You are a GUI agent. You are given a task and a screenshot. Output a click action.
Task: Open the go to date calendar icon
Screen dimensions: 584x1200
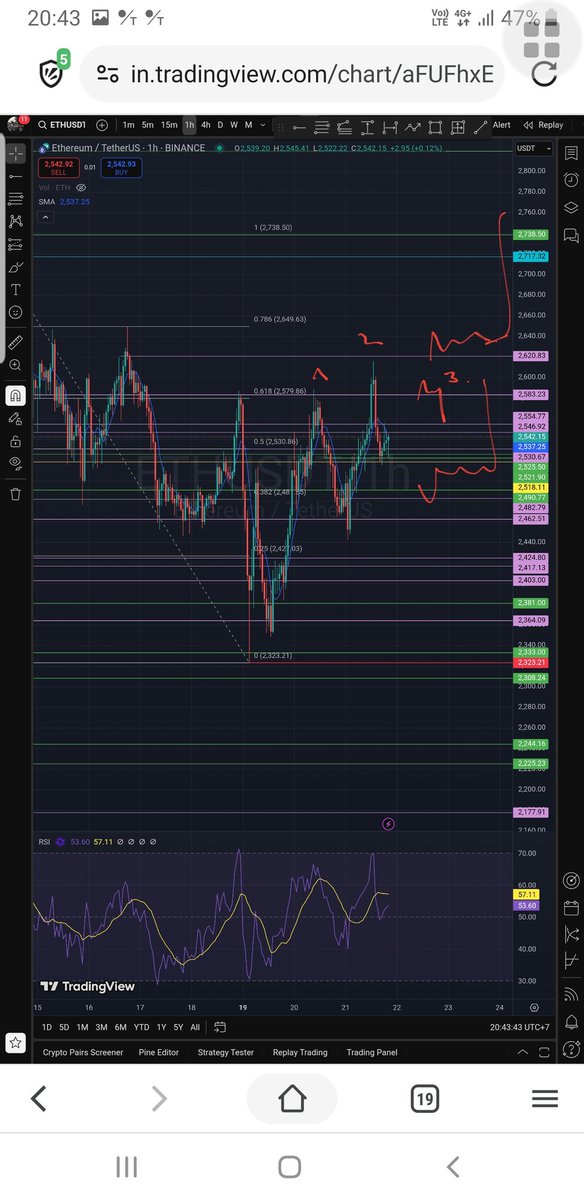[218, 1027]
